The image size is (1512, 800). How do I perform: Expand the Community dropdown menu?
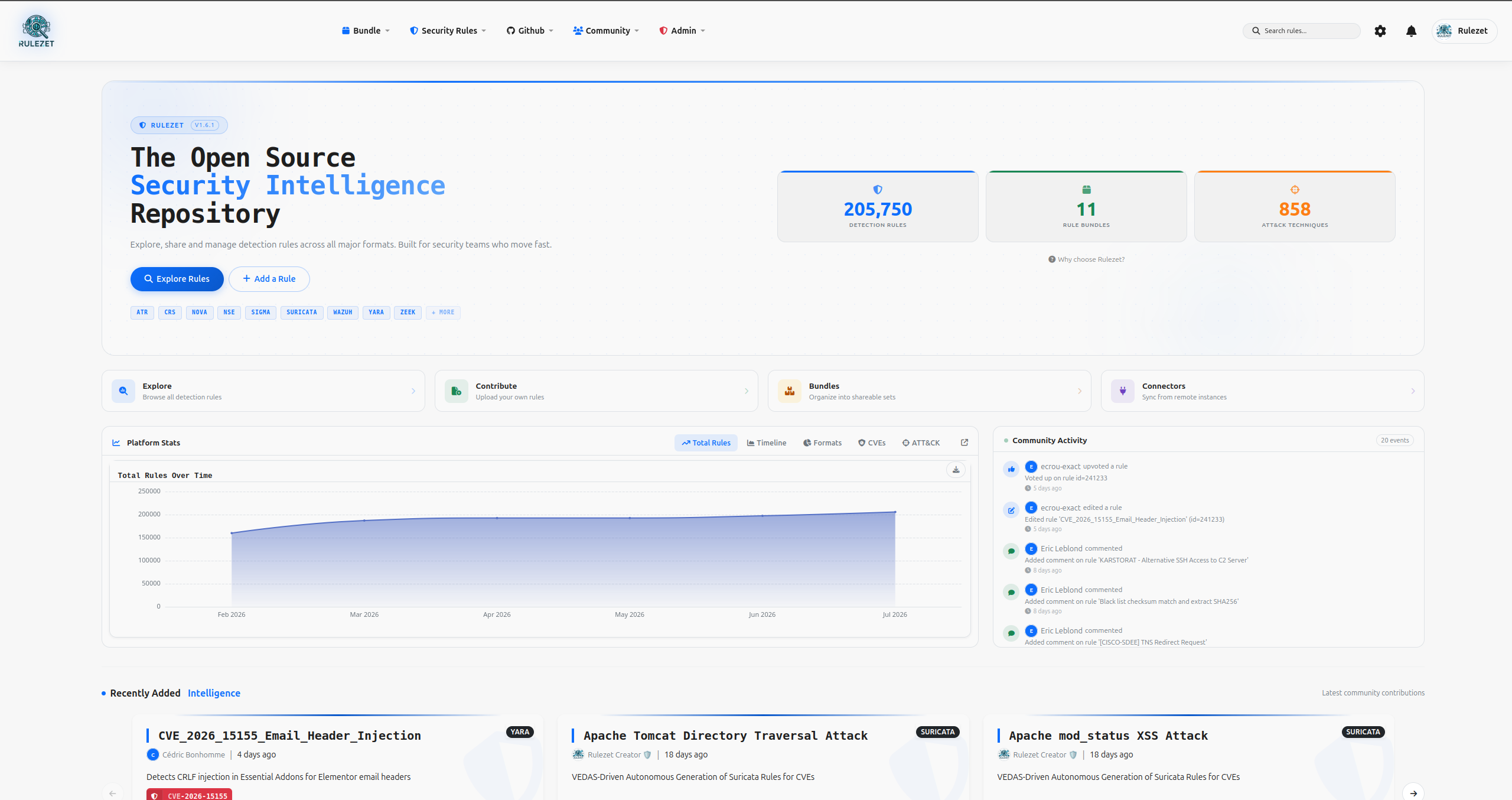pos(606,31)
